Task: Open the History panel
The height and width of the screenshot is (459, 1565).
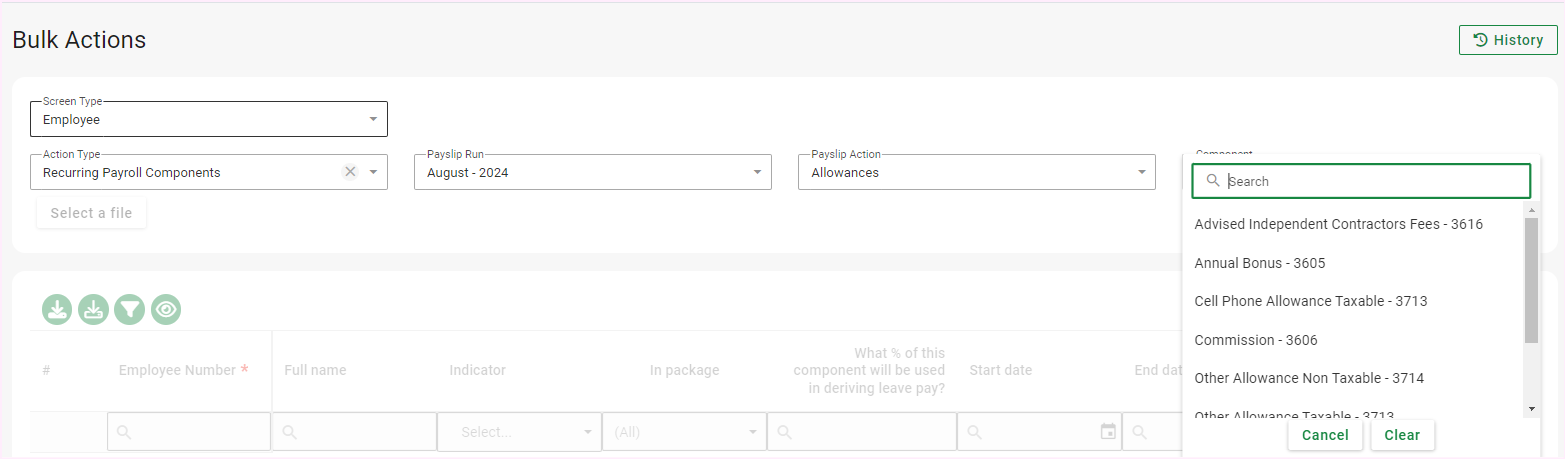Action: pyautogui.click(x=1507, y=40)
